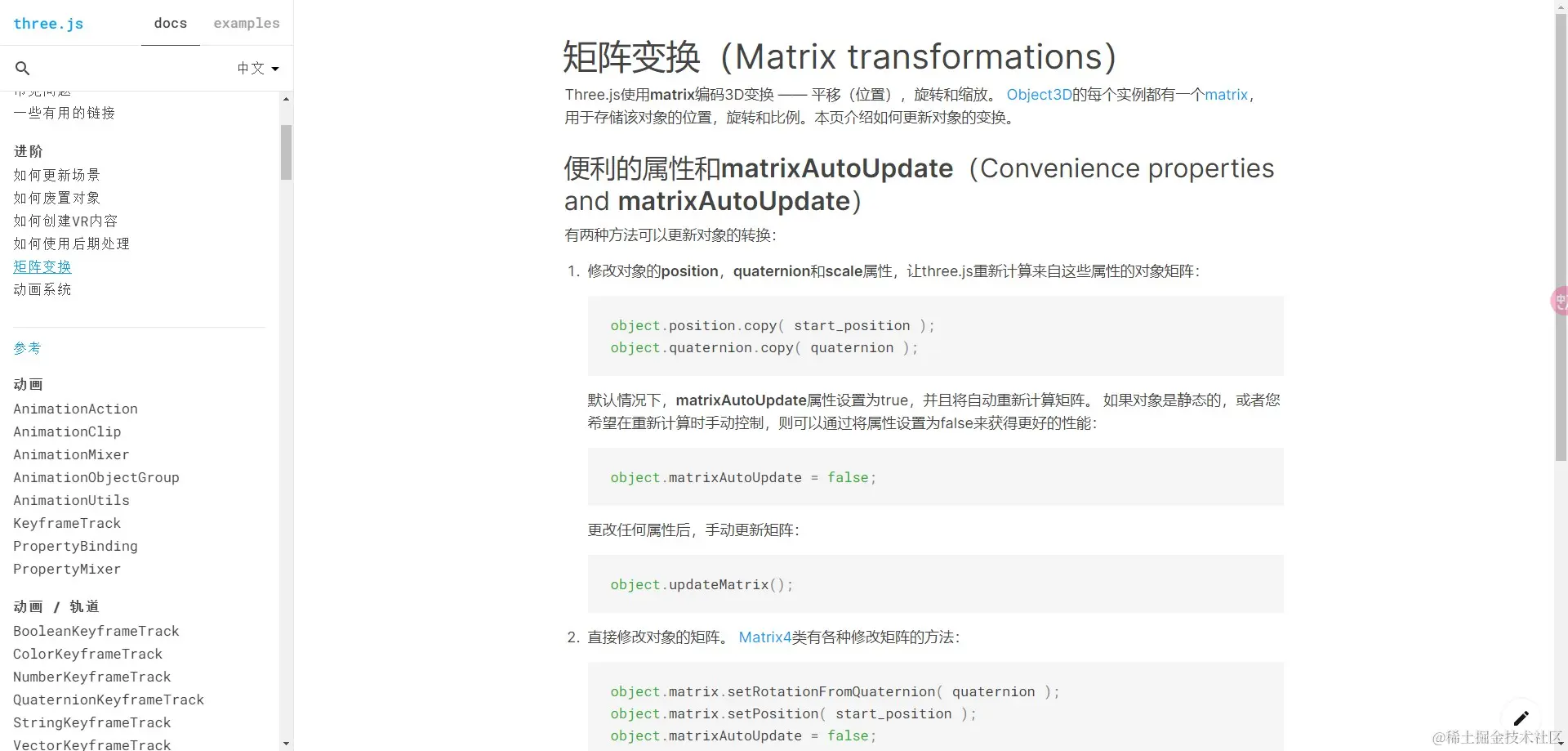This screenshot has width=1568, height=751.
Task: Click the main page scrollbar thumb
Action: pos(1561,238)
